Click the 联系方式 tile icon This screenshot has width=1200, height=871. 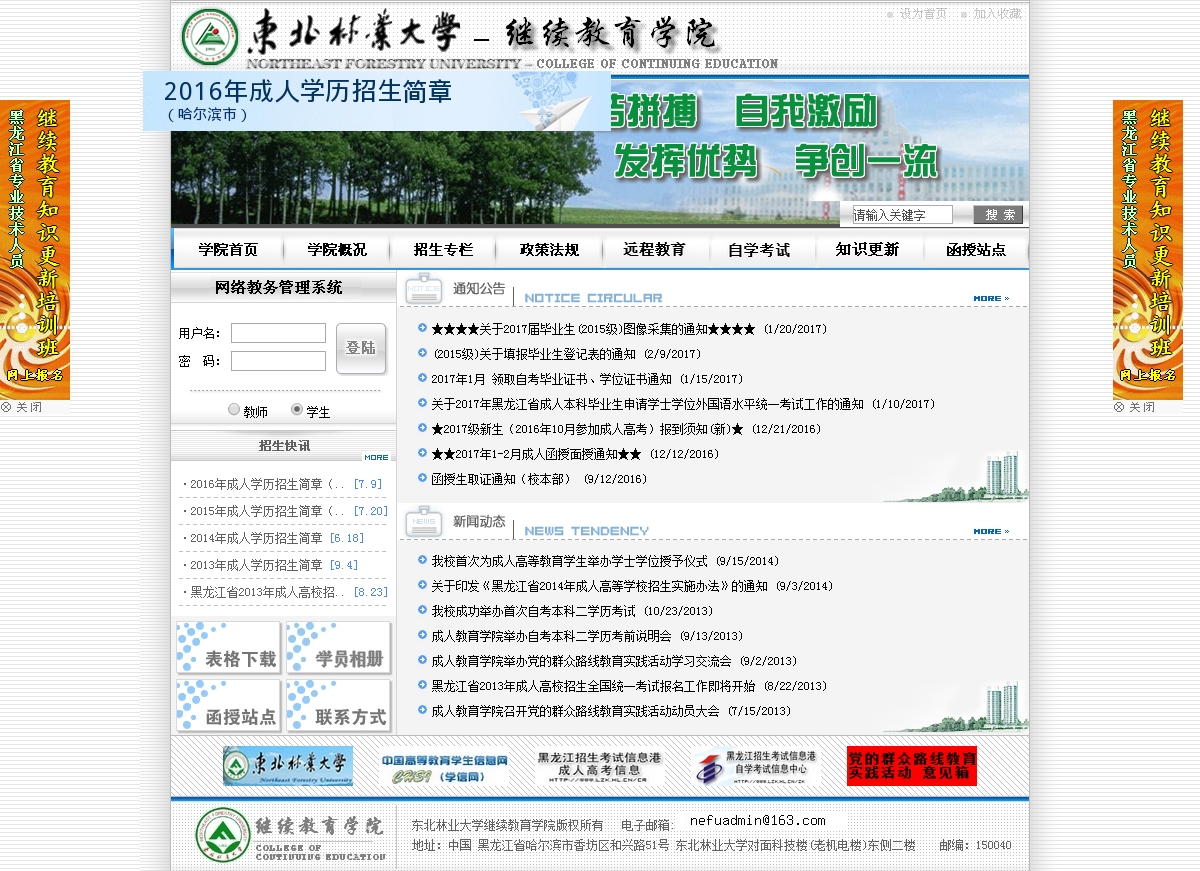coord(338,706)
